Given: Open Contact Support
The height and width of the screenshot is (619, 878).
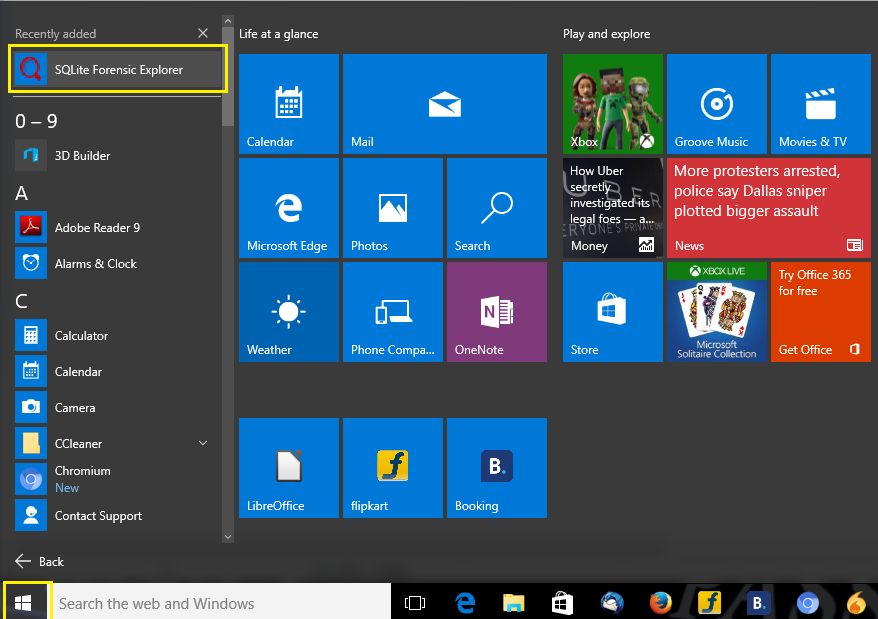Looking at the screenshot, I should click(118, 515).
